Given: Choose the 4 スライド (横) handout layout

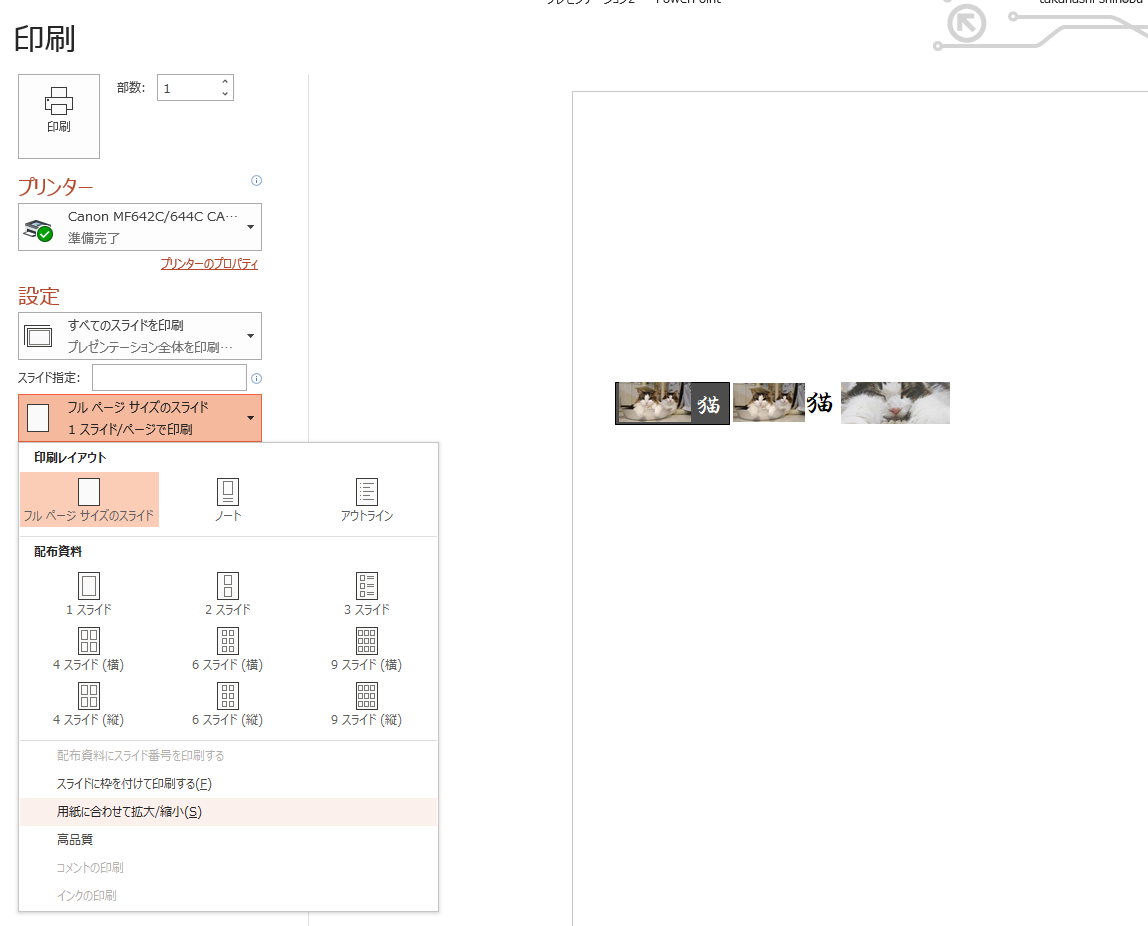Looking at the screenshot, I should (x=89, y=649).
